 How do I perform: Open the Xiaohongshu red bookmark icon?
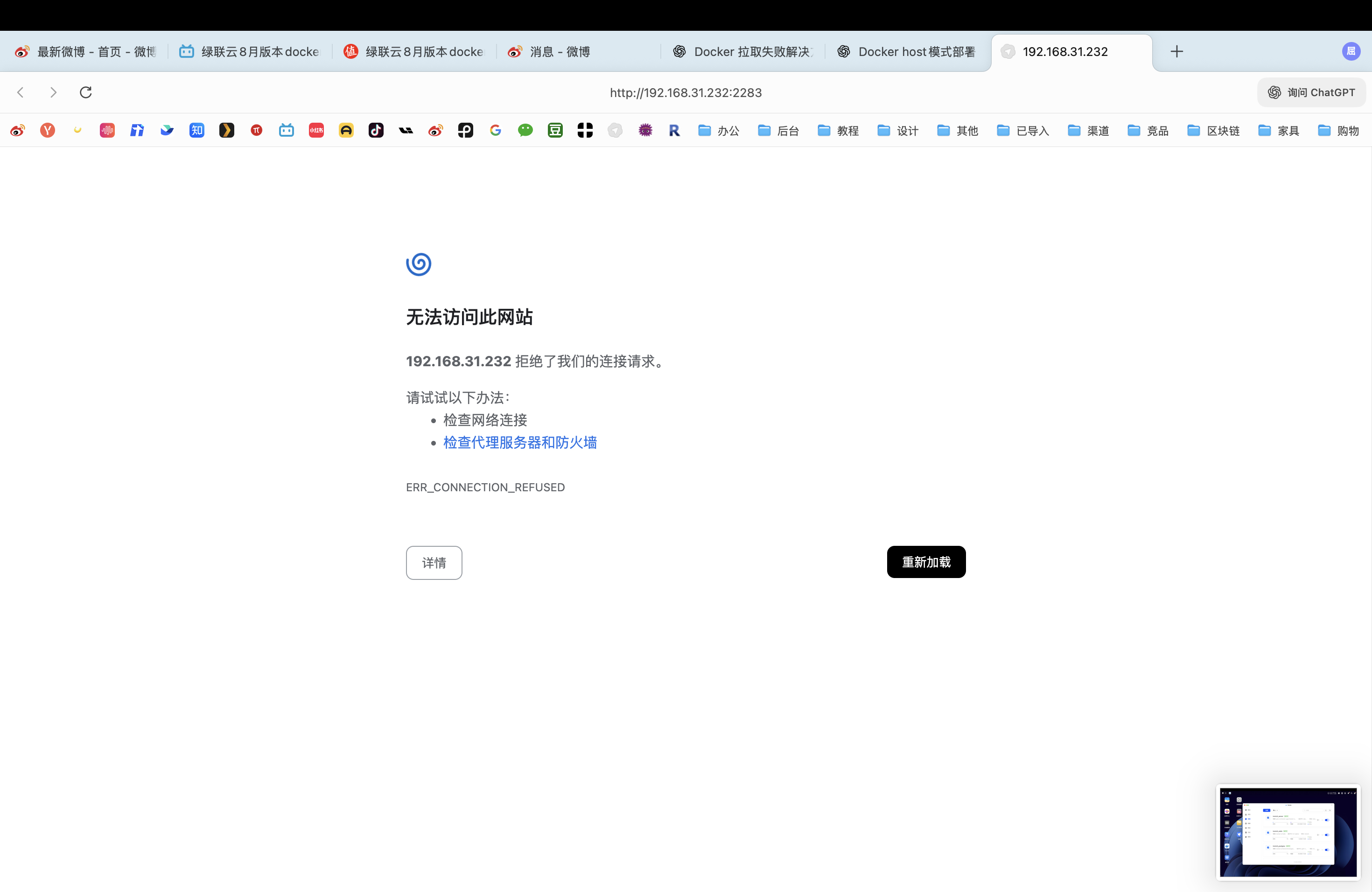point(316,130)
